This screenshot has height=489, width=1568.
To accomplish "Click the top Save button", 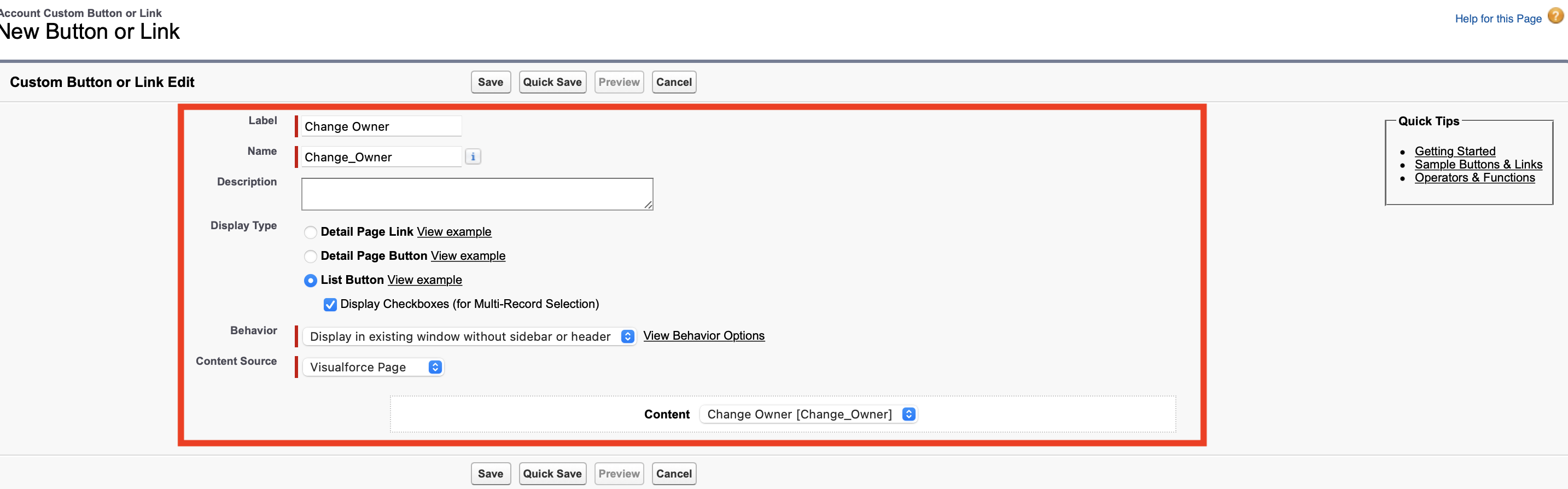I will click(490, 82).
